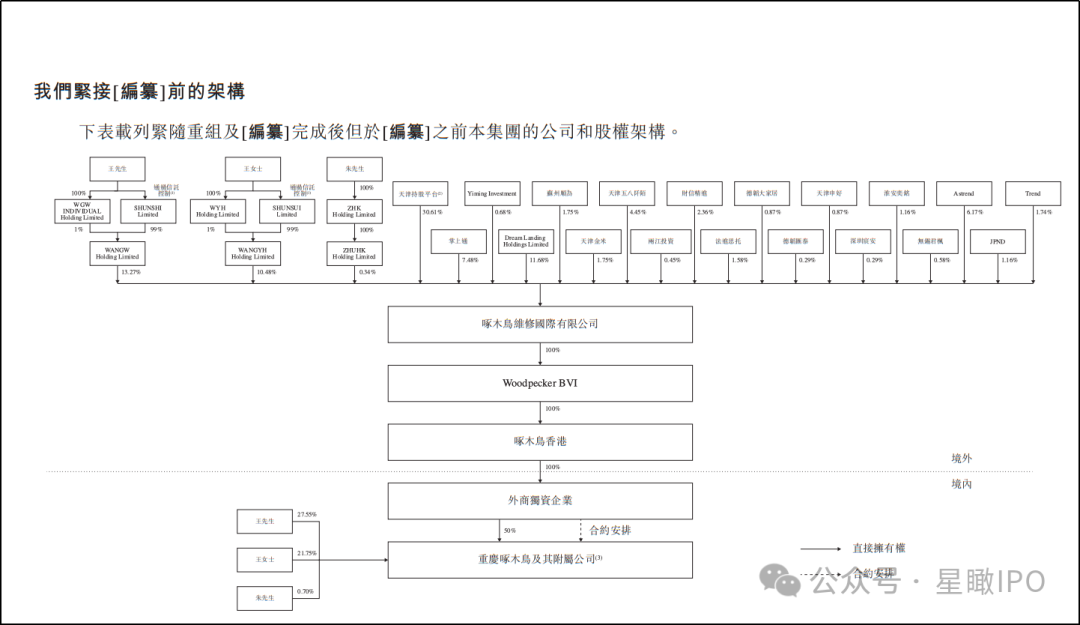Click the Trend shareholder box
1080x625 pixels.
[x=1032, y=194]
